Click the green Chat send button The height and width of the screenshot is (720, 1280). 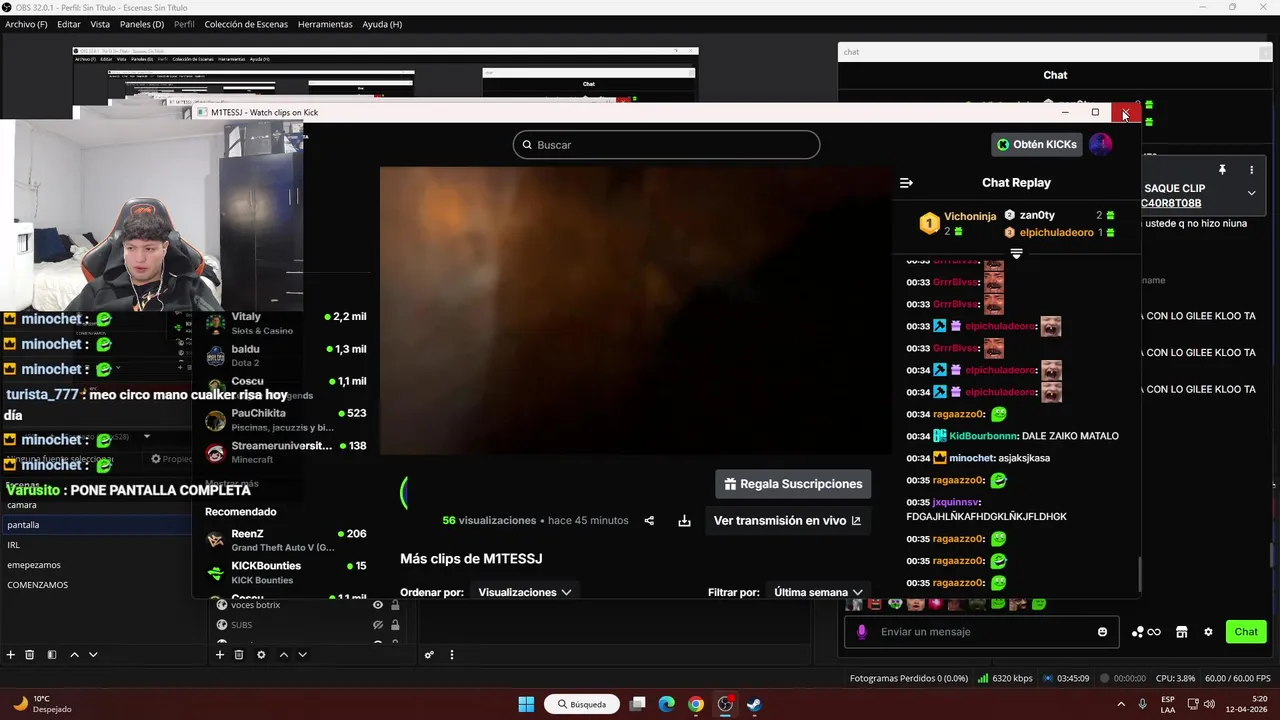point(1246,632)
